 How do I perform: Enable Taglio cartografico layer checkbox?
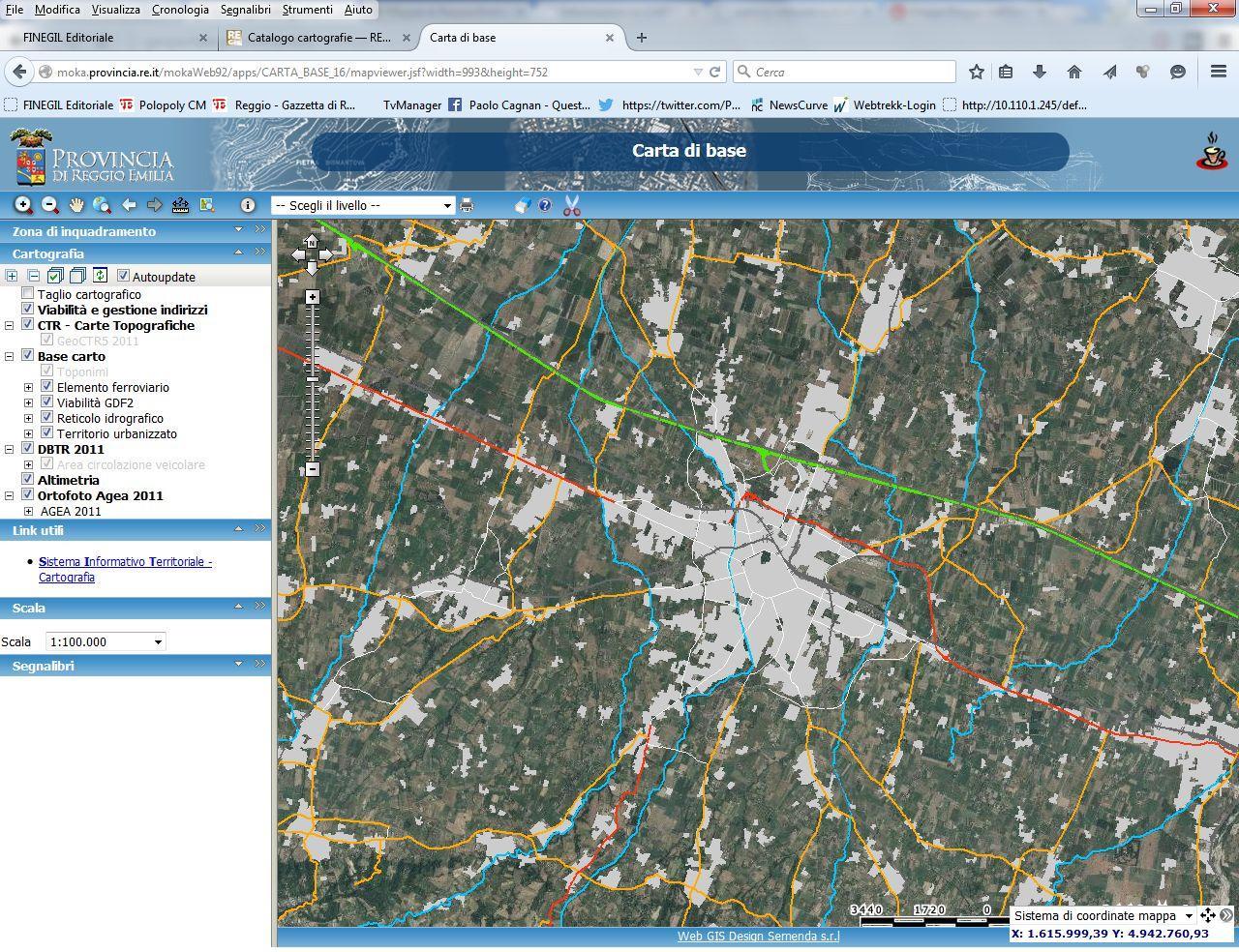(x=27, y=293)
